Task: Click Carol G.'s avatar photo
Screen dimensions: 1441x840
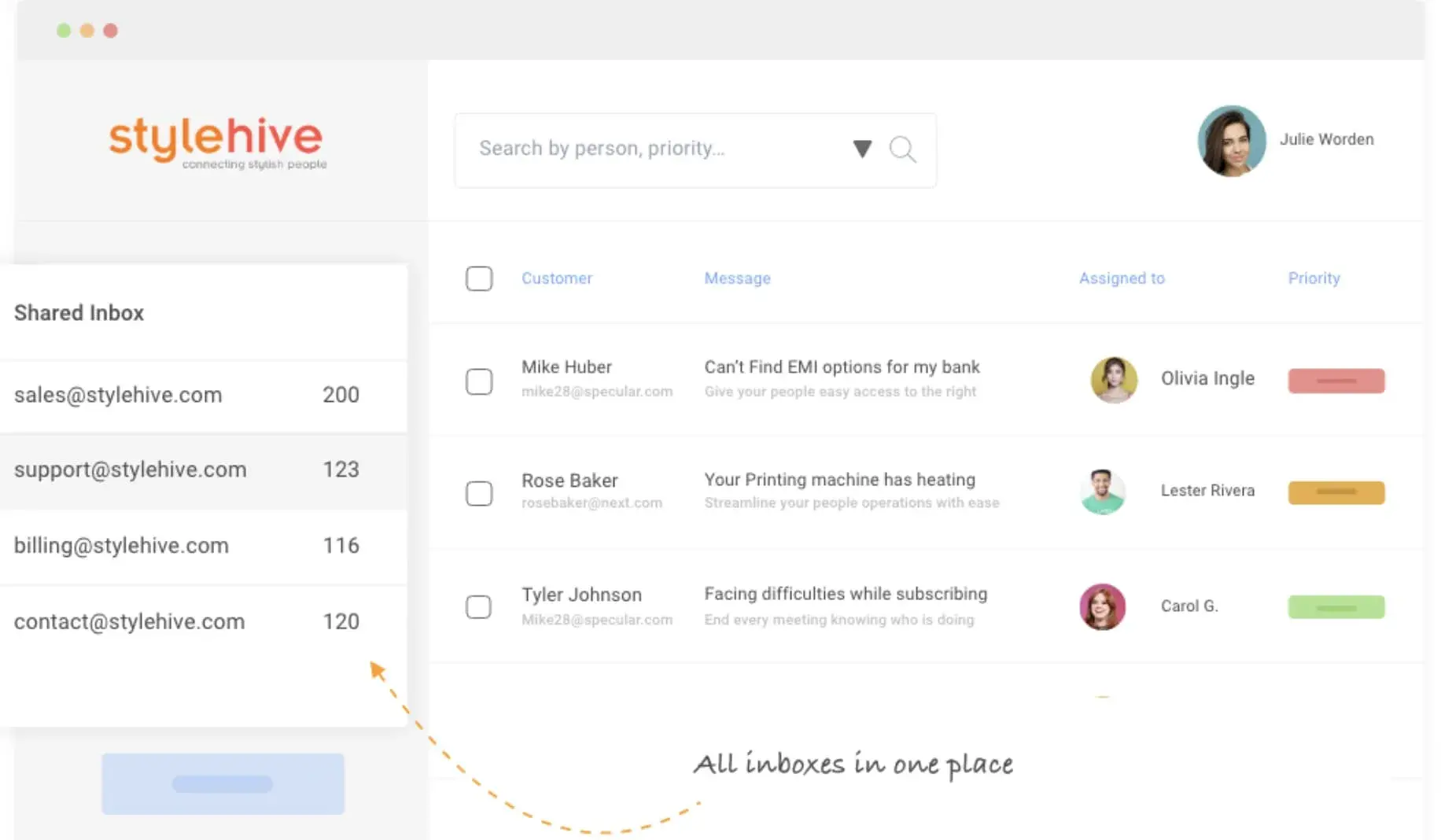Action: 1102,606
